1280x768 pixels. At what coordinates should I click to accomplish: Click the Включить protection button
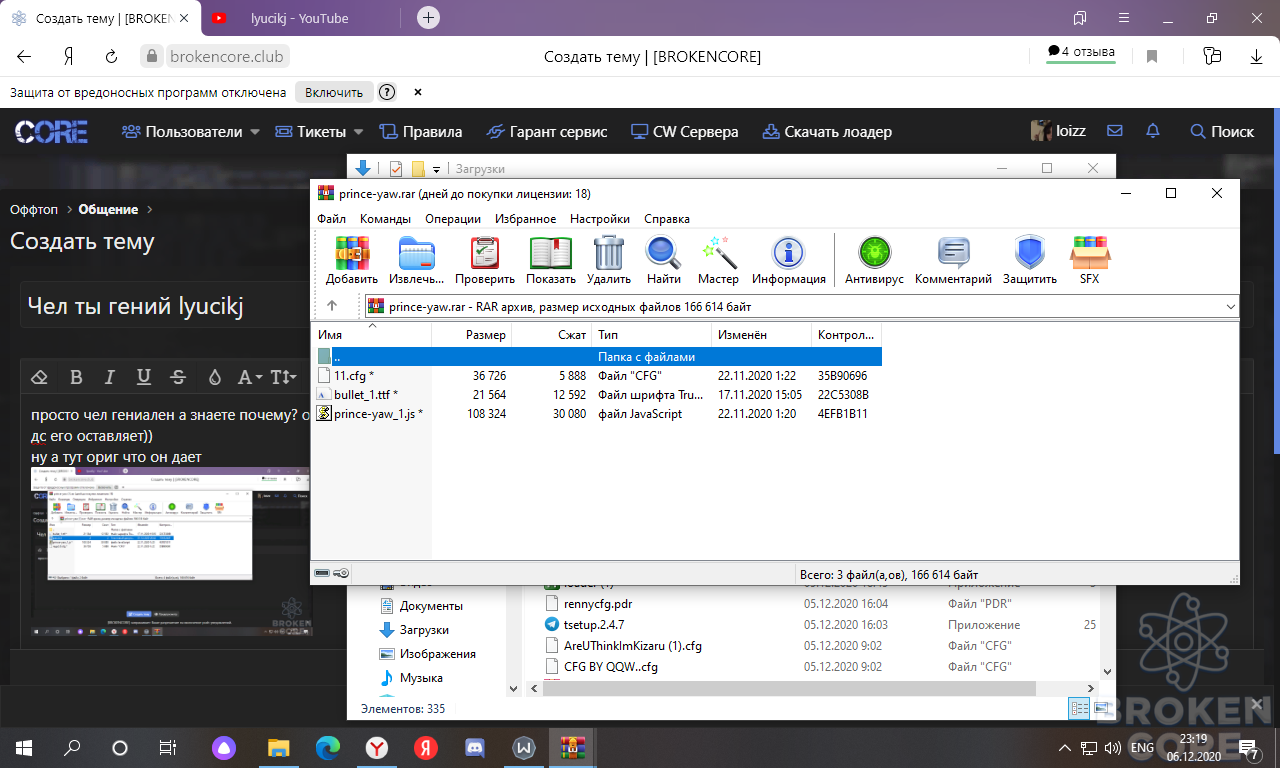pyautogui.click(x=334, y=92)
